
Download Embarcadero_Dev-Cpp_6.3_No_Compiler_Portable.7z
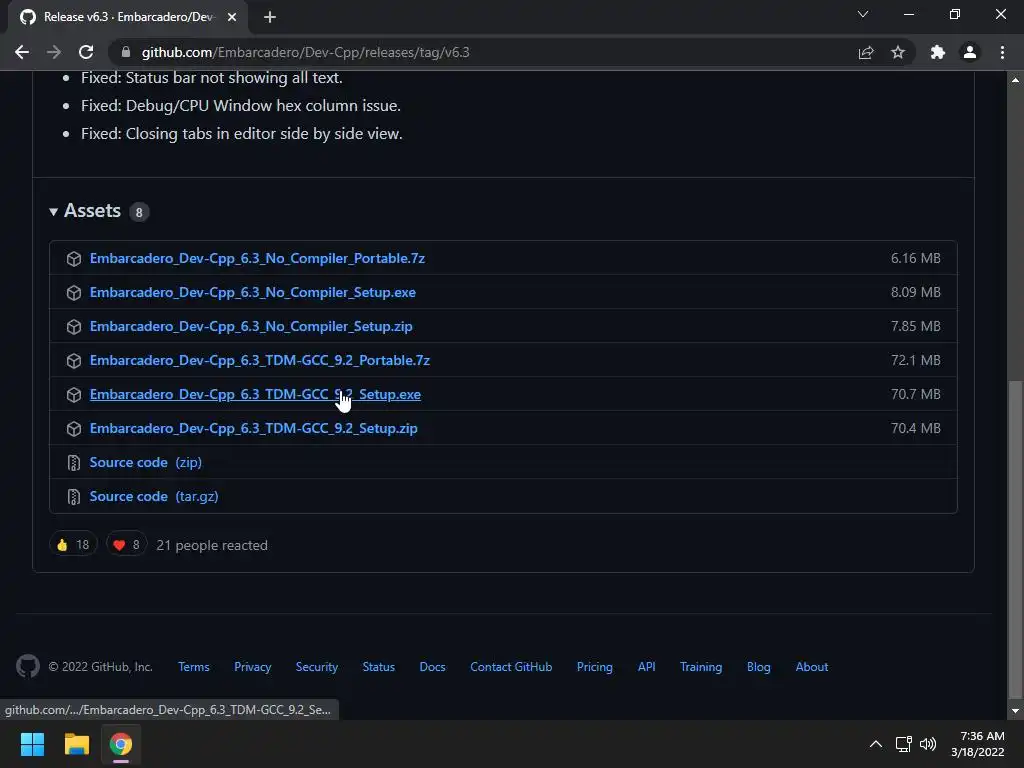point(257,258)
